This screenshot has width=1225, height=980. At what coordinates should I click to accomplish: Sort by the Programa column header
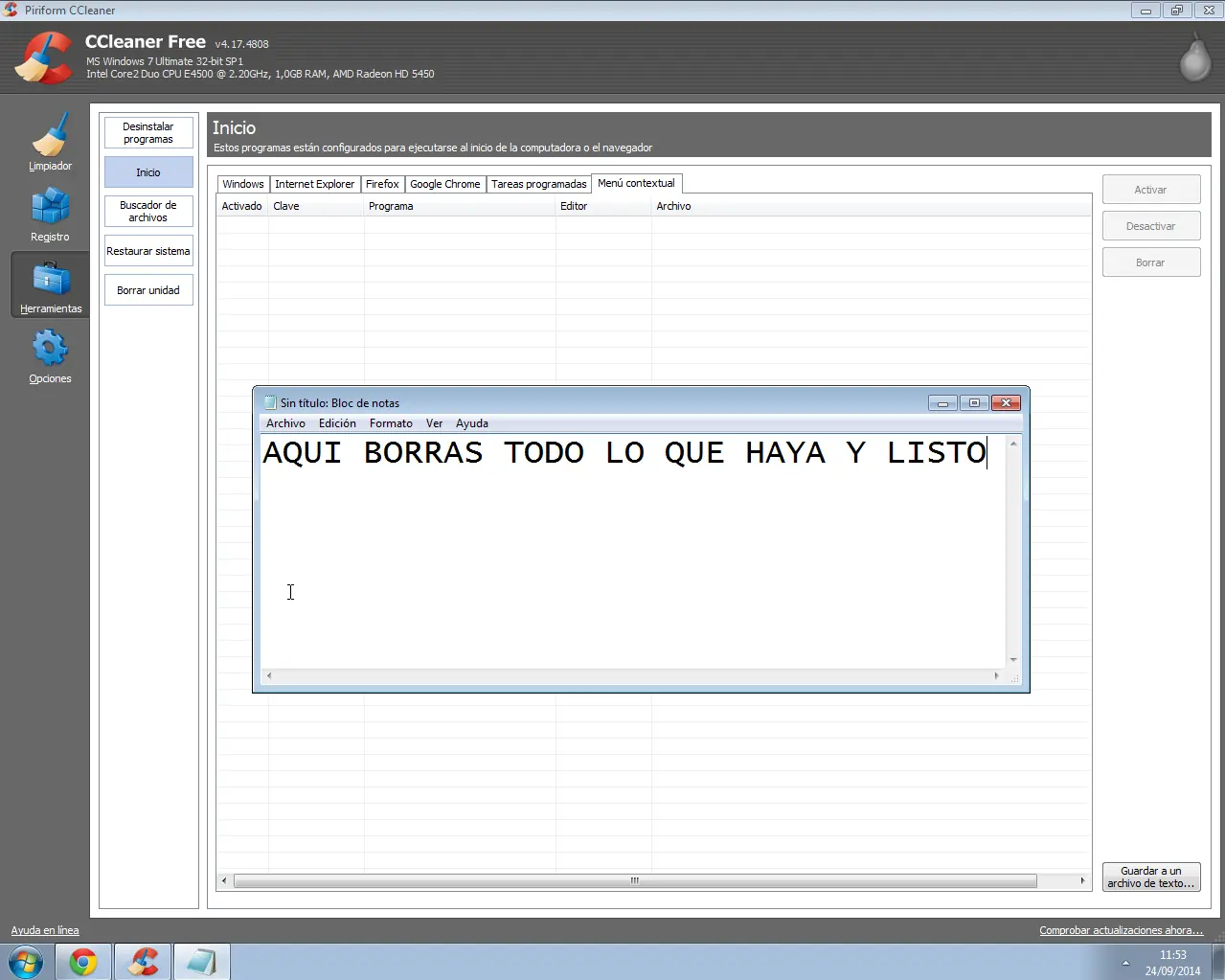coord(460,206)
